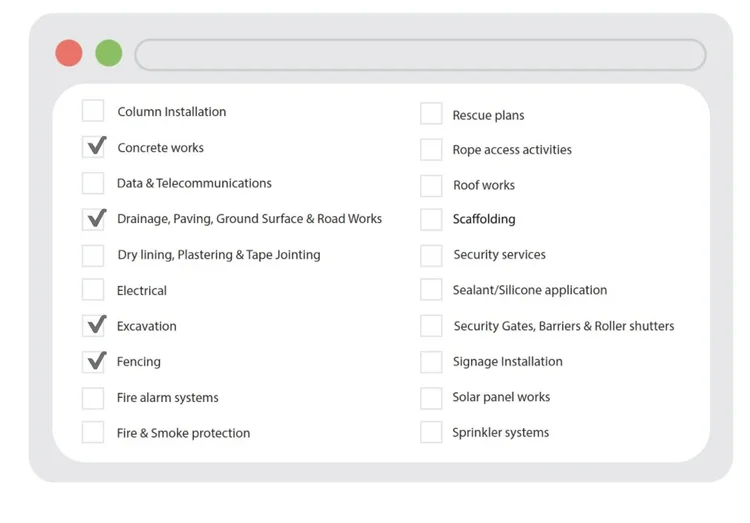Enable the Scaffolding checkbox
750x523 pixels.
(431, 219)
